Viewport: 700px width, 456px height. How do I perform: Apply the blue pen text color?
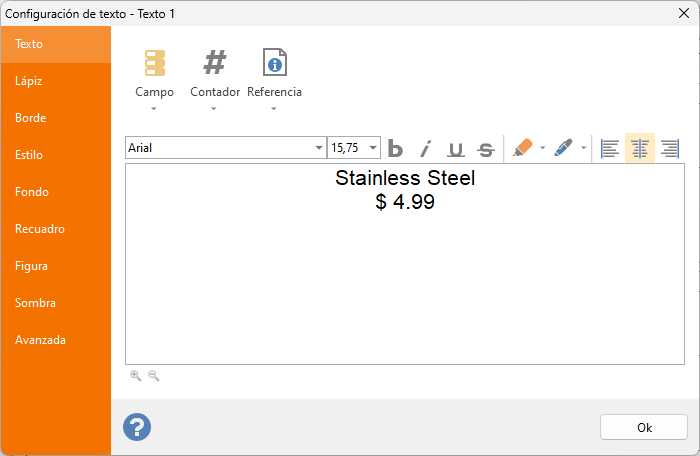[563, 148]
